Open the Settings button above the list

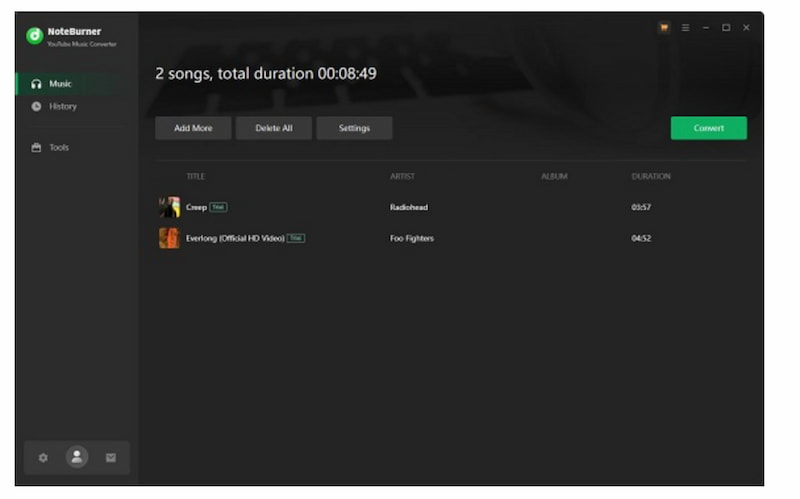coord(355,128)
